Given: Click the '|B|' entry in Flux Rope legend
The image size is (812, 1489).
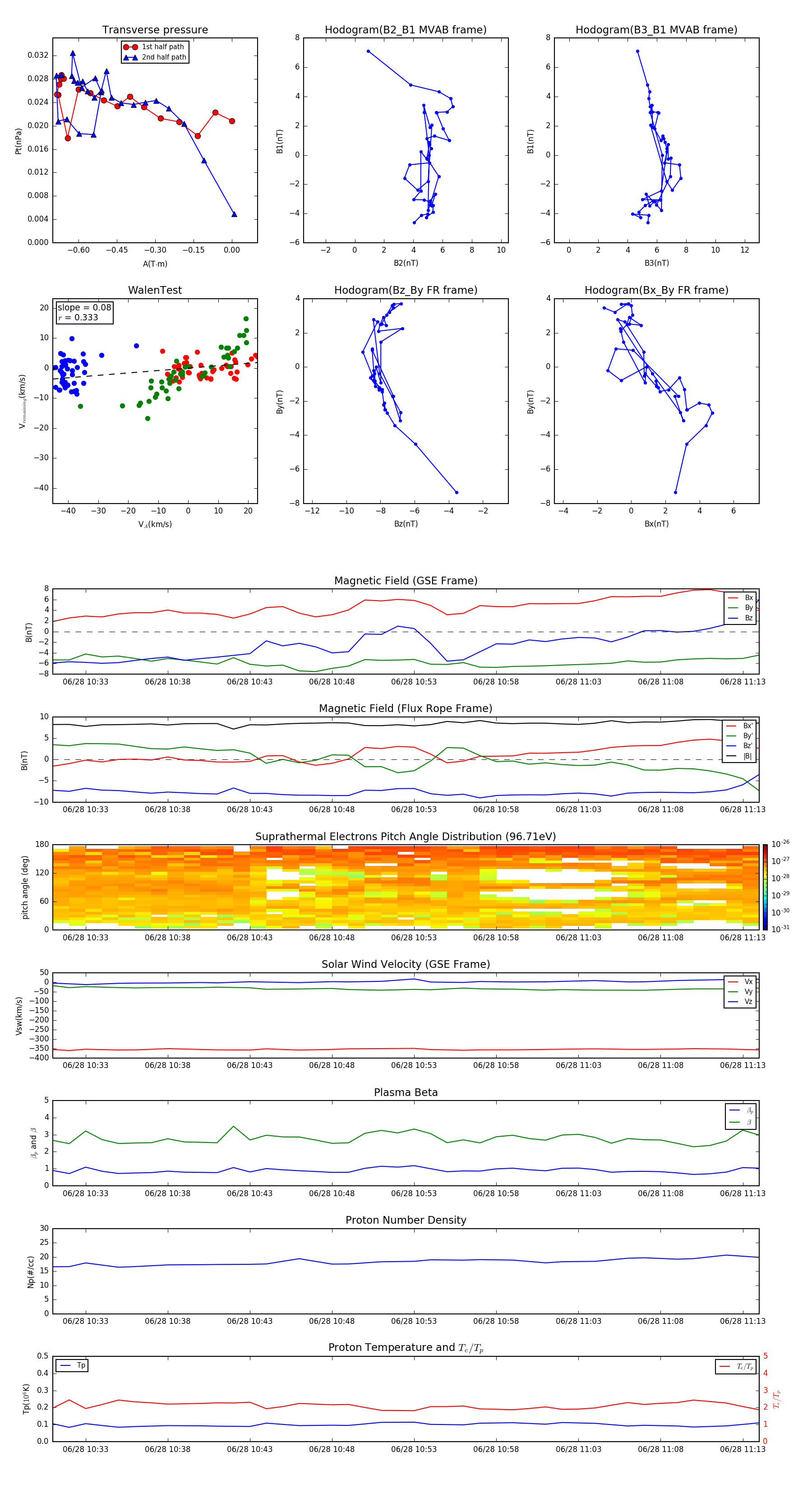Looking at the screenshot, I should tap(740, 756).
